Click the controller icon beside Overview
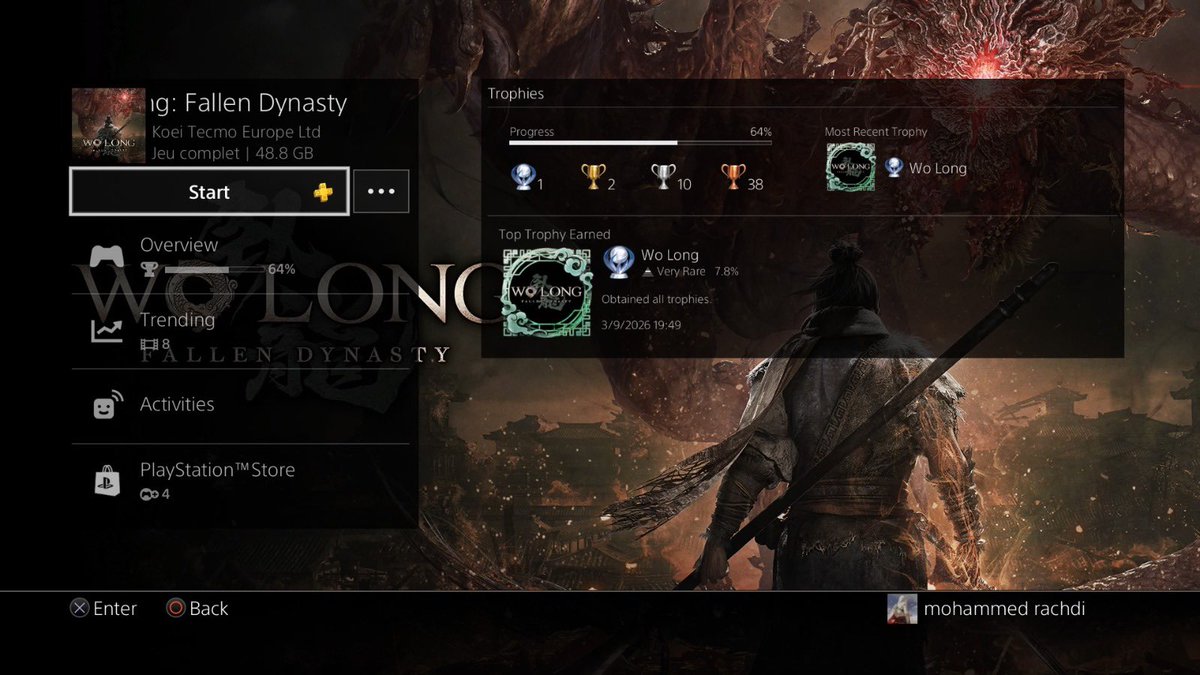This screenshot has height=675, width=1200. pos(107,256)
